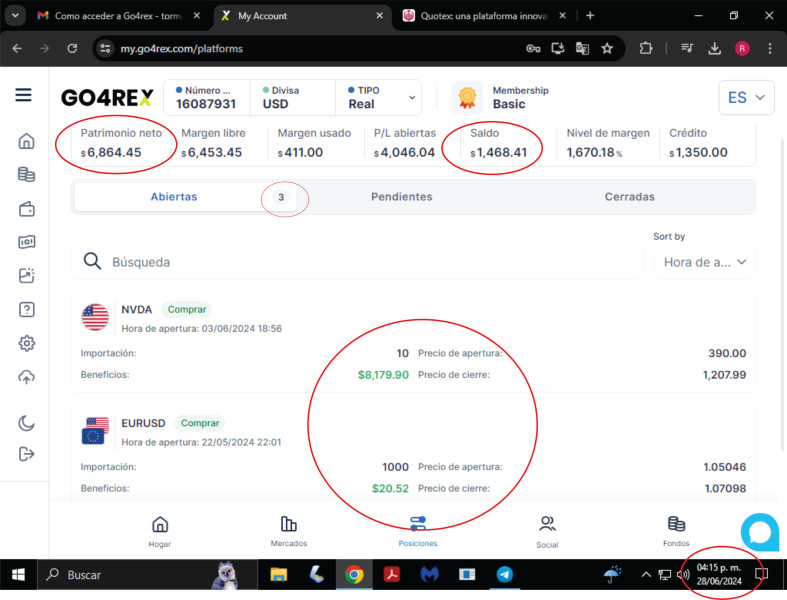Screen dimensions: 787x600
Task: Open the settings gear in the sidebar
Action: tap(26, 343)
